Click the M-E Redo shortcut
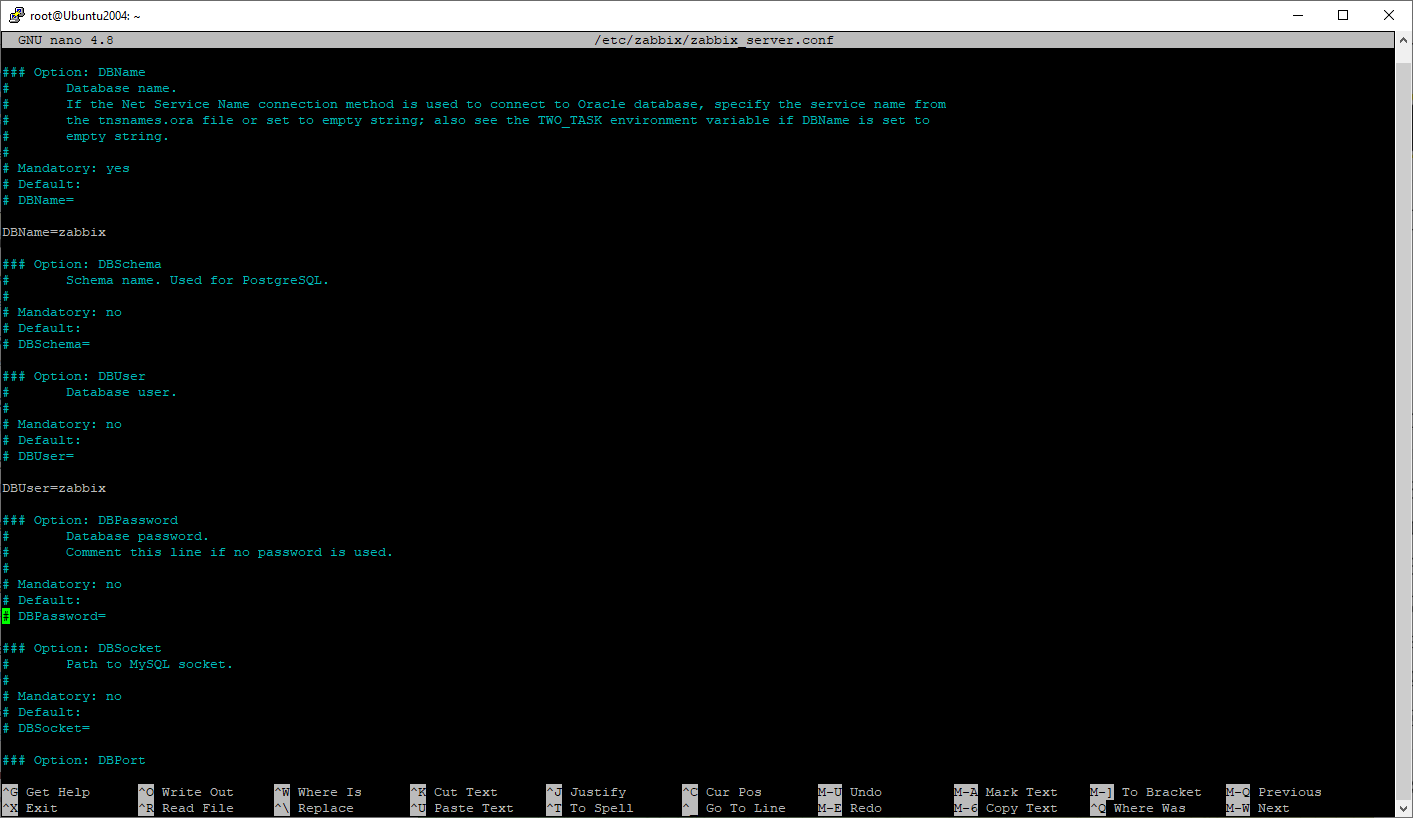Viewport: 1413px width, 818px height. (850, 808)
